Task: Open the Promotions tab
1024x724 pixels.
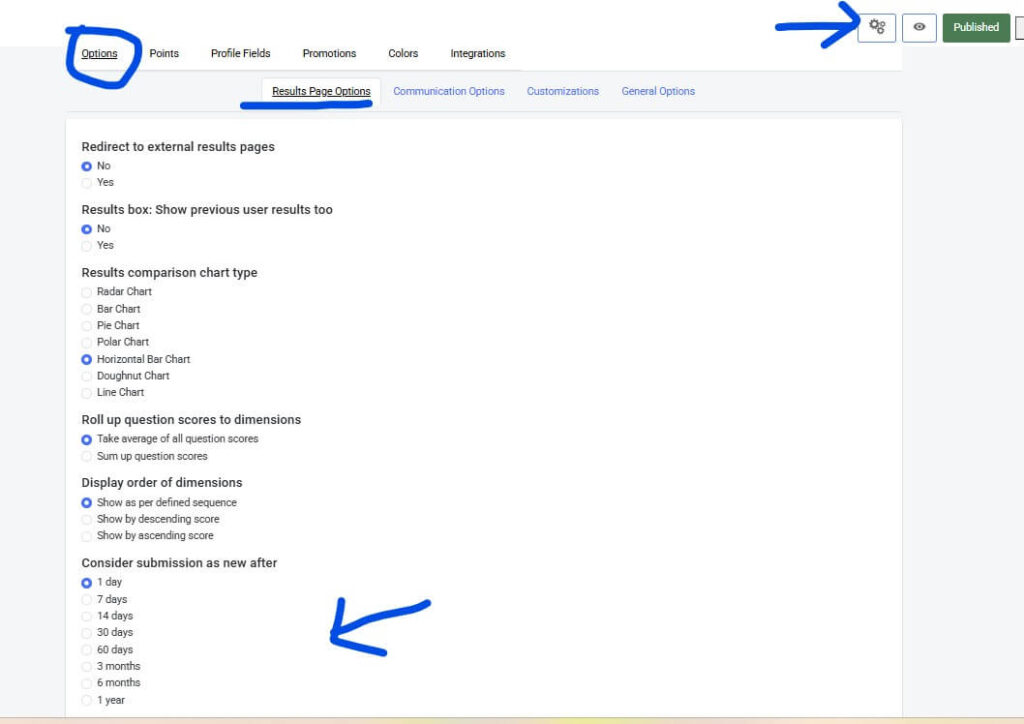Action: coord(329,53)
